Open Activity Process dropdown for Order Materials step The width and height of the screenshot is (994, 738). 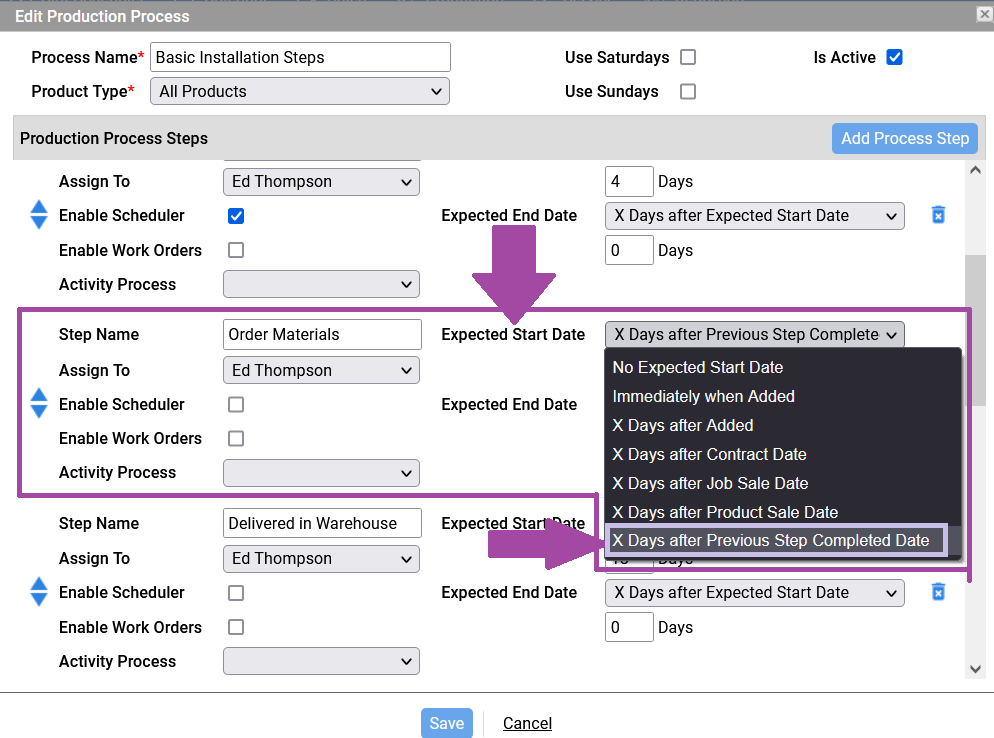(321, 473)
